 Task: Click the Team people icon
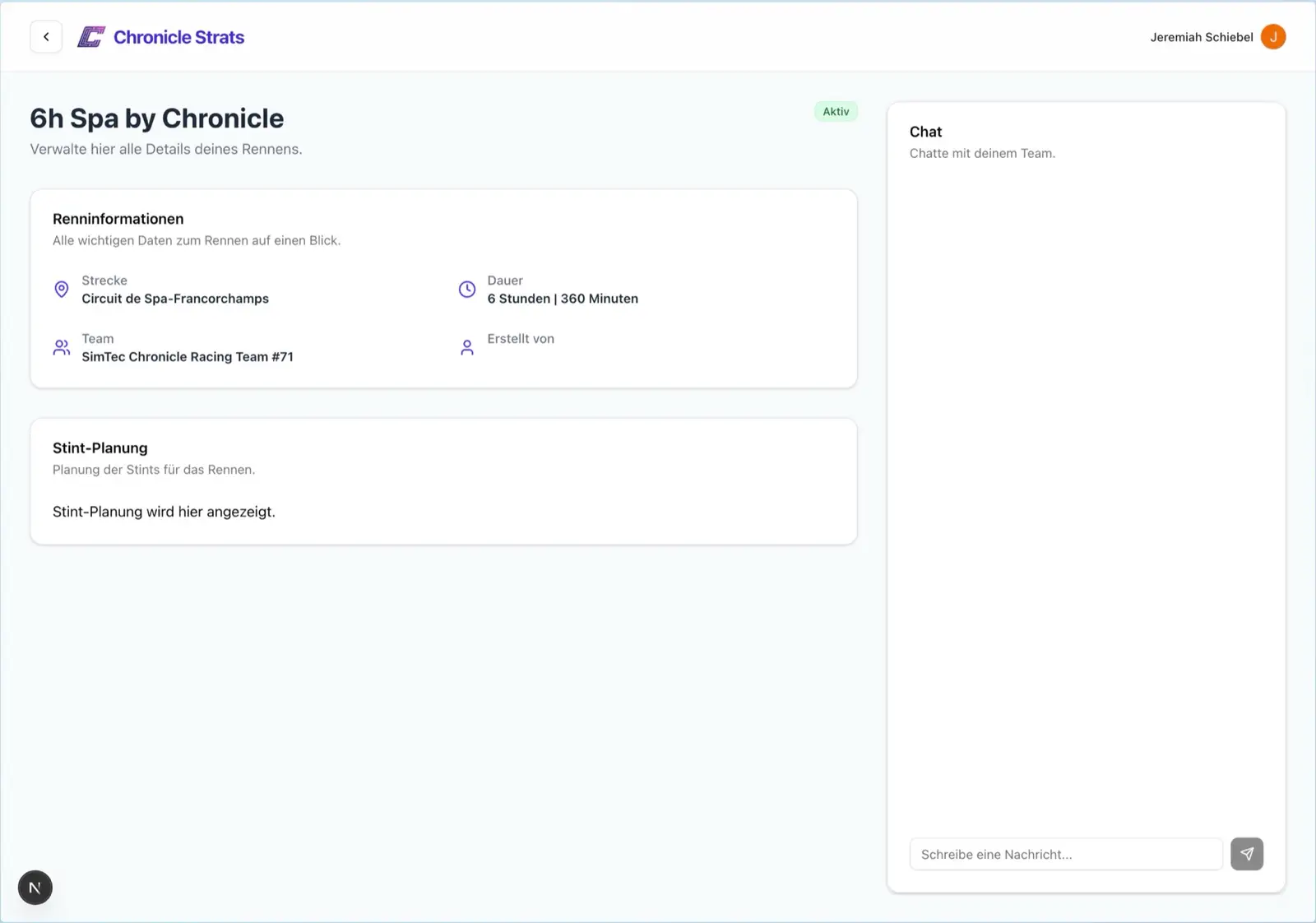point(62,347)
